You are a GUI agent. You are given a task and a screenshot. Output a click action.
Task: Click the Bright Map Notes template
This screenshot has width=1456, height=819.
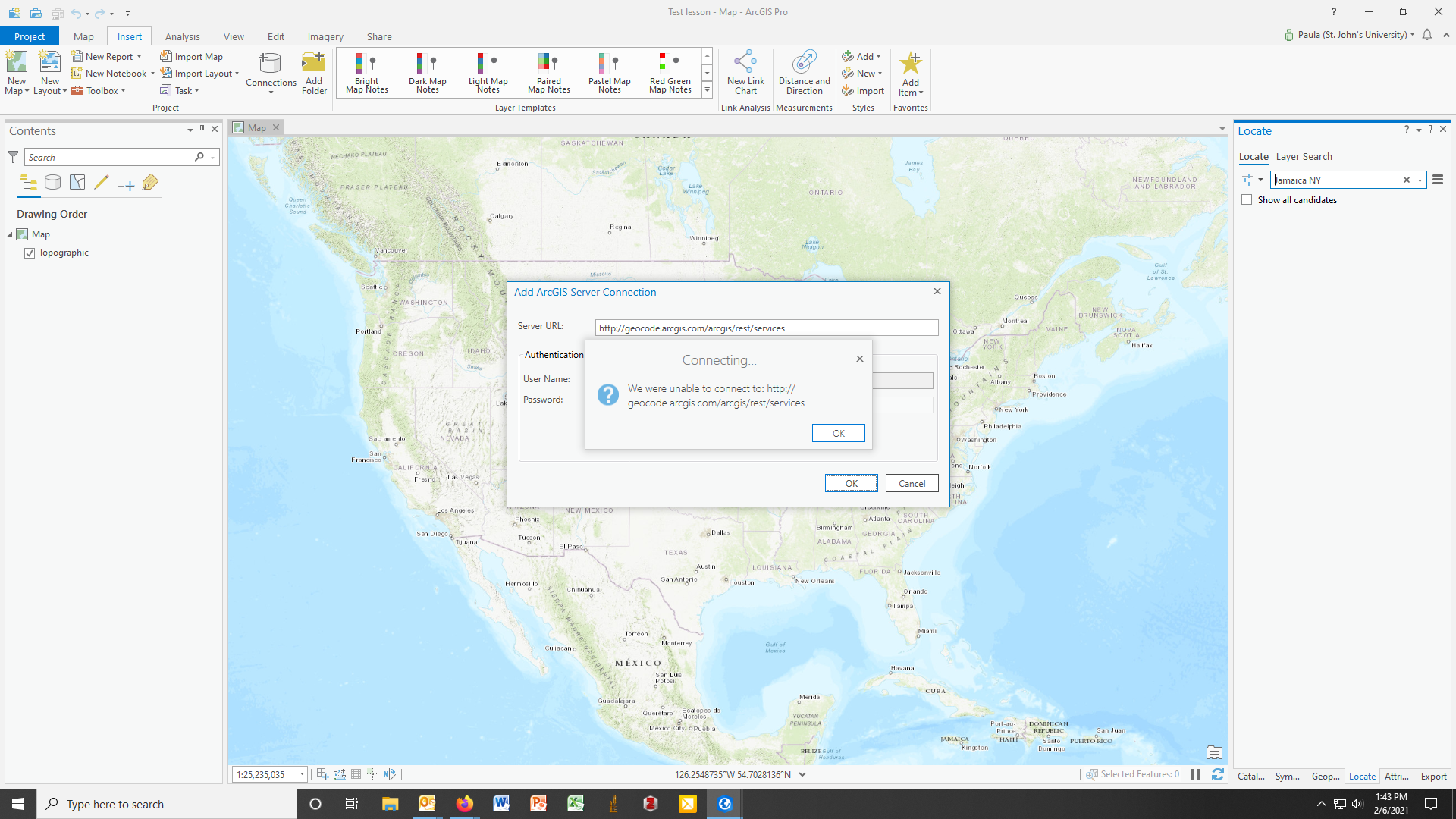coord(366,72)
